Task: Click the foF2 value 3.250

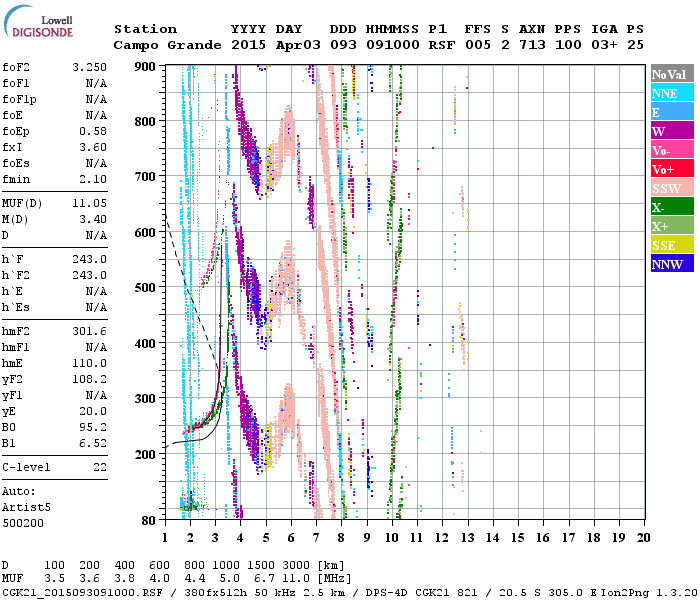Action: click(x=89, y=67)
